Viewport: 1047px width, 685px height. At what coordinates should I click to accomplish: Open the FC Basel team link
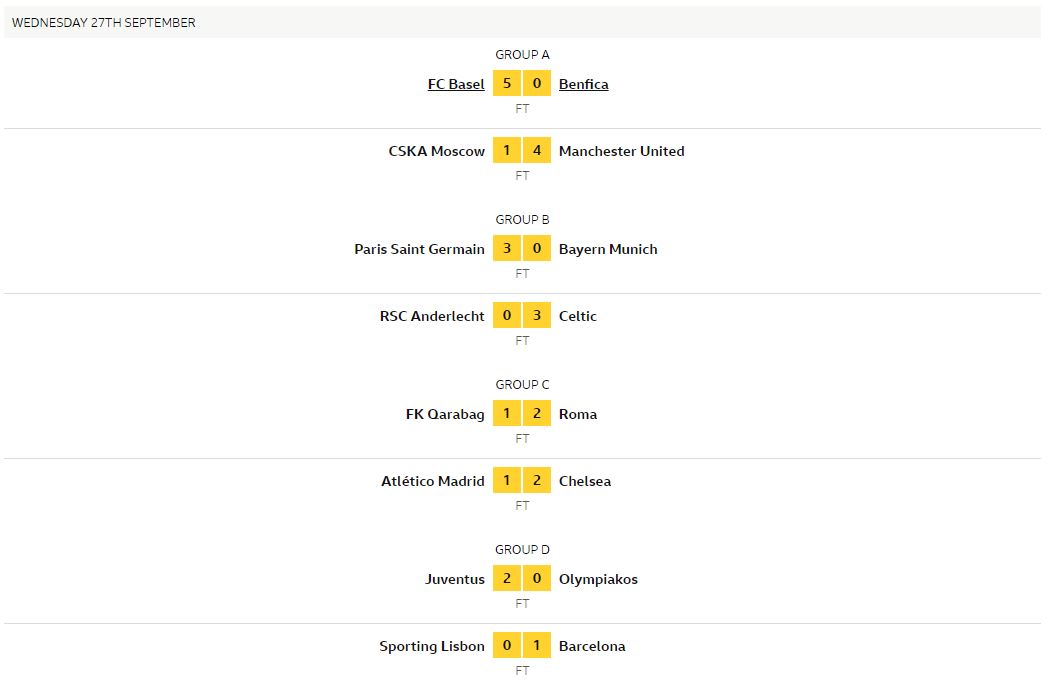click(456, 84)
